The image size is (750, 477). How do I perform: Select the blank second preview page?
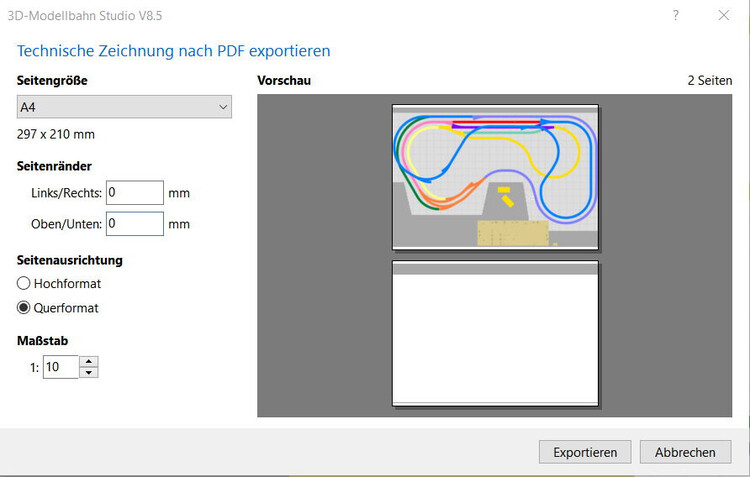pyautogui.click(x=495, y=333)
